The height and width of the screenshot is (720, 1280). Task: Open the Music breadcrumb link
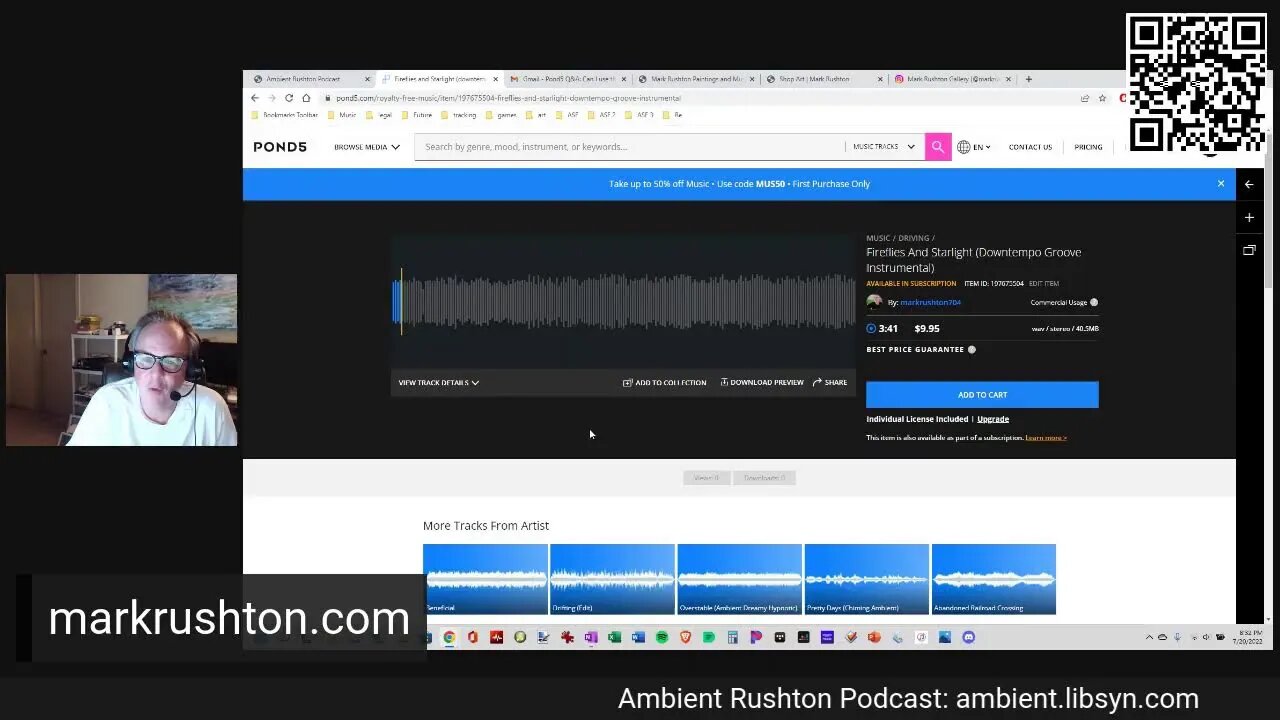pyautogui.click(x=878, y=238)
